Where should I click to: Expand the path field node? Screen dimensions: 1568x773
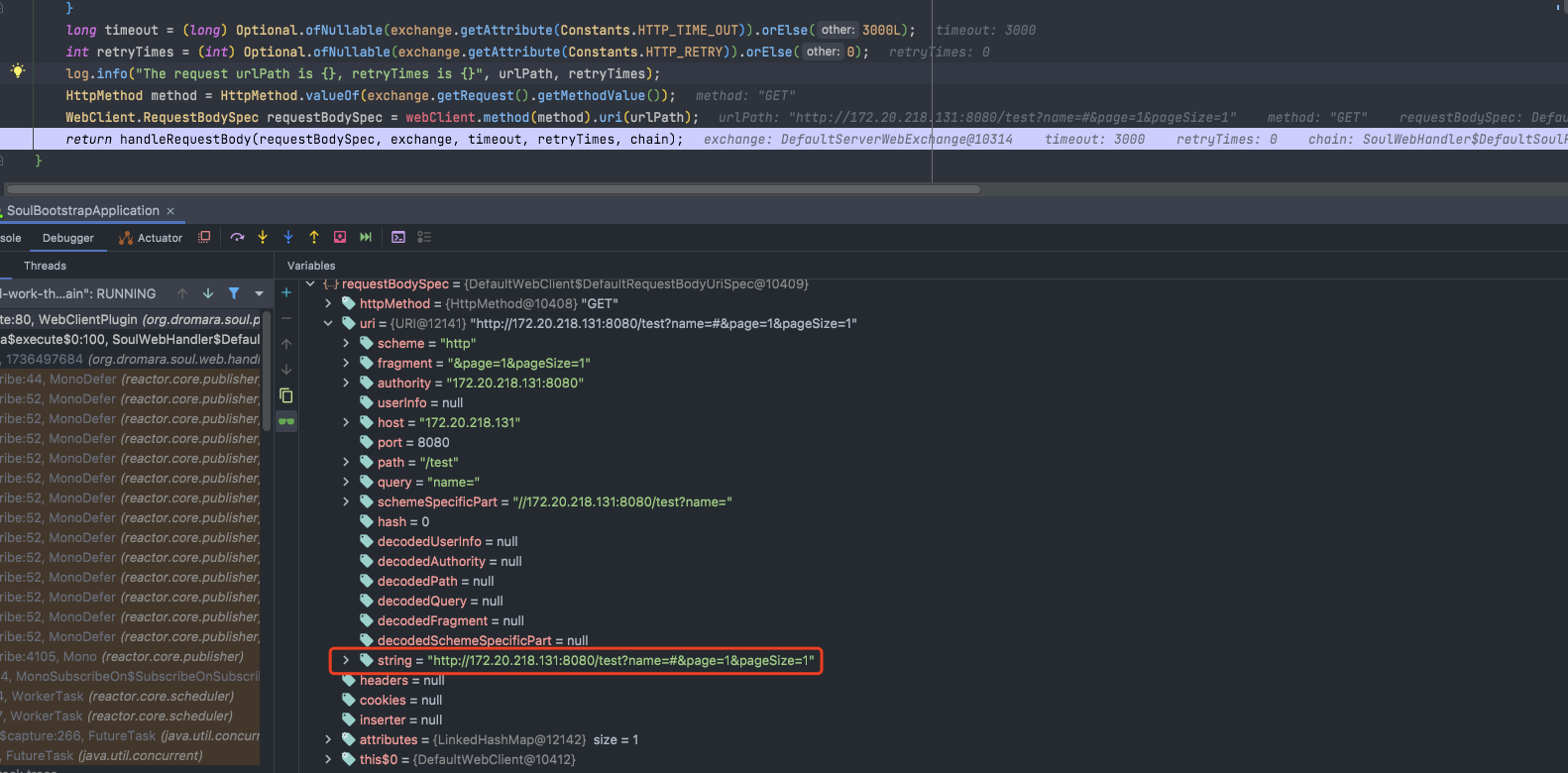pos(346,462)
